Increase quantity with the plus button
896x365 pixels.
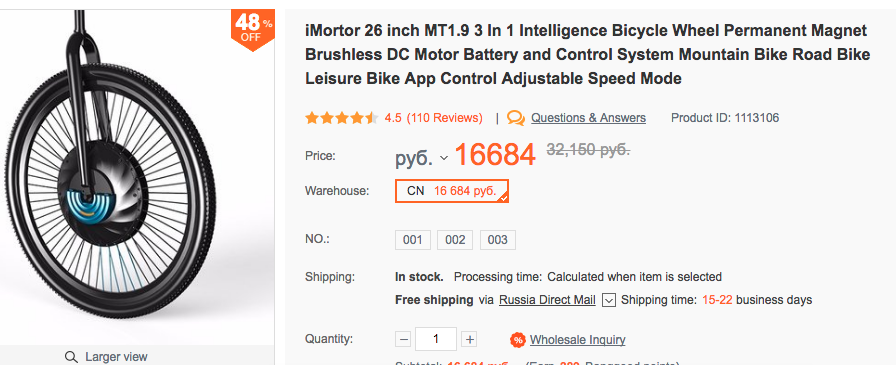pyautogui.click(x=469, y=339)
